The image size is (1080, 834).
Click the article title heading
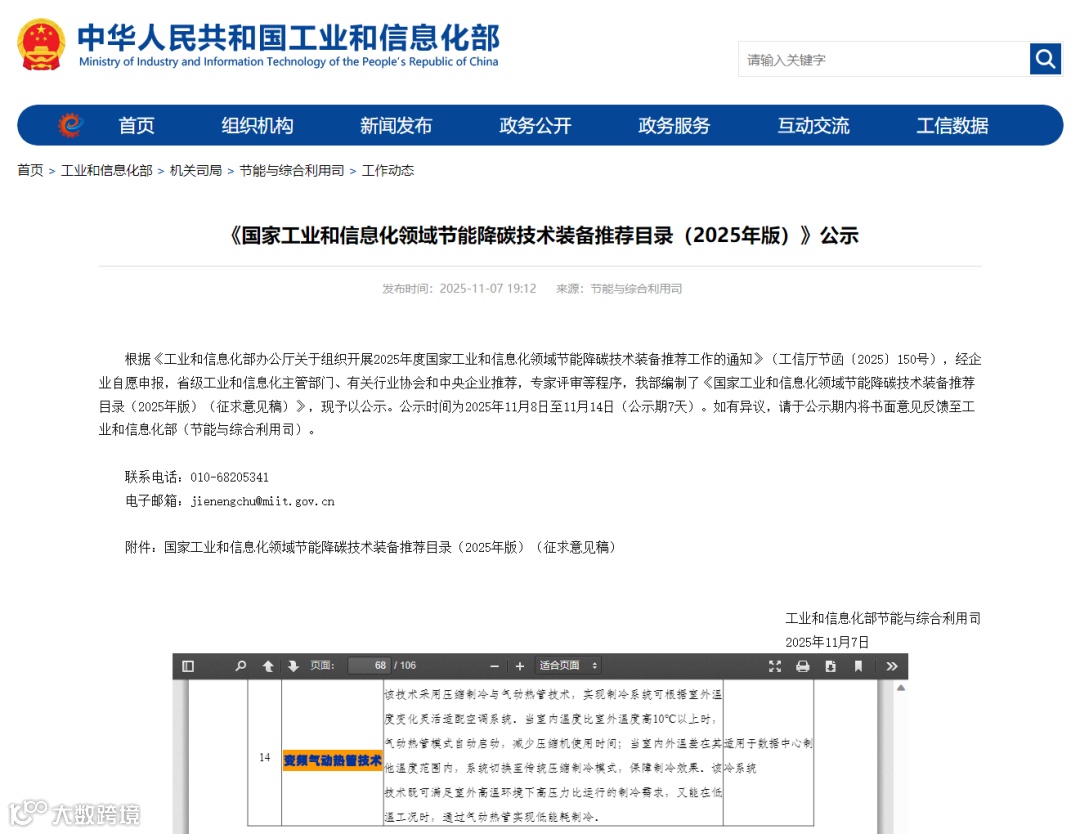[x=544, y=236]
